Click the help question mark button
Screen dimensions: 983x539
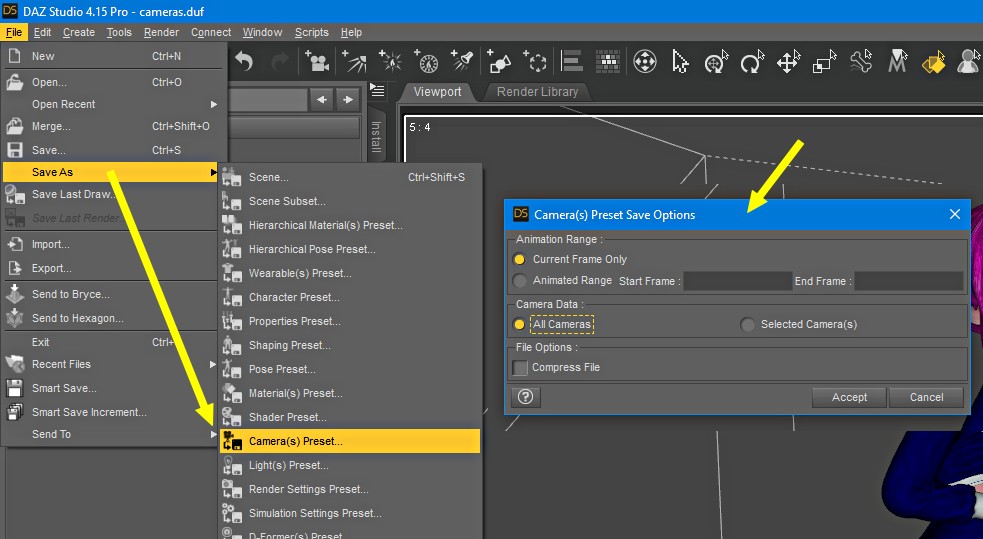pyautogui.click(x=525, y=397)
